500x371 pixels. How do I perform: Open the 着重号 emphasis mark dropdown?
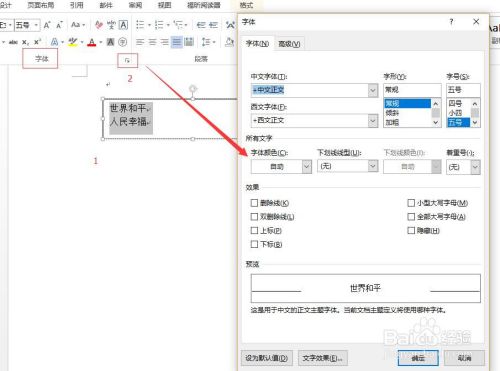tap(475, 167)
